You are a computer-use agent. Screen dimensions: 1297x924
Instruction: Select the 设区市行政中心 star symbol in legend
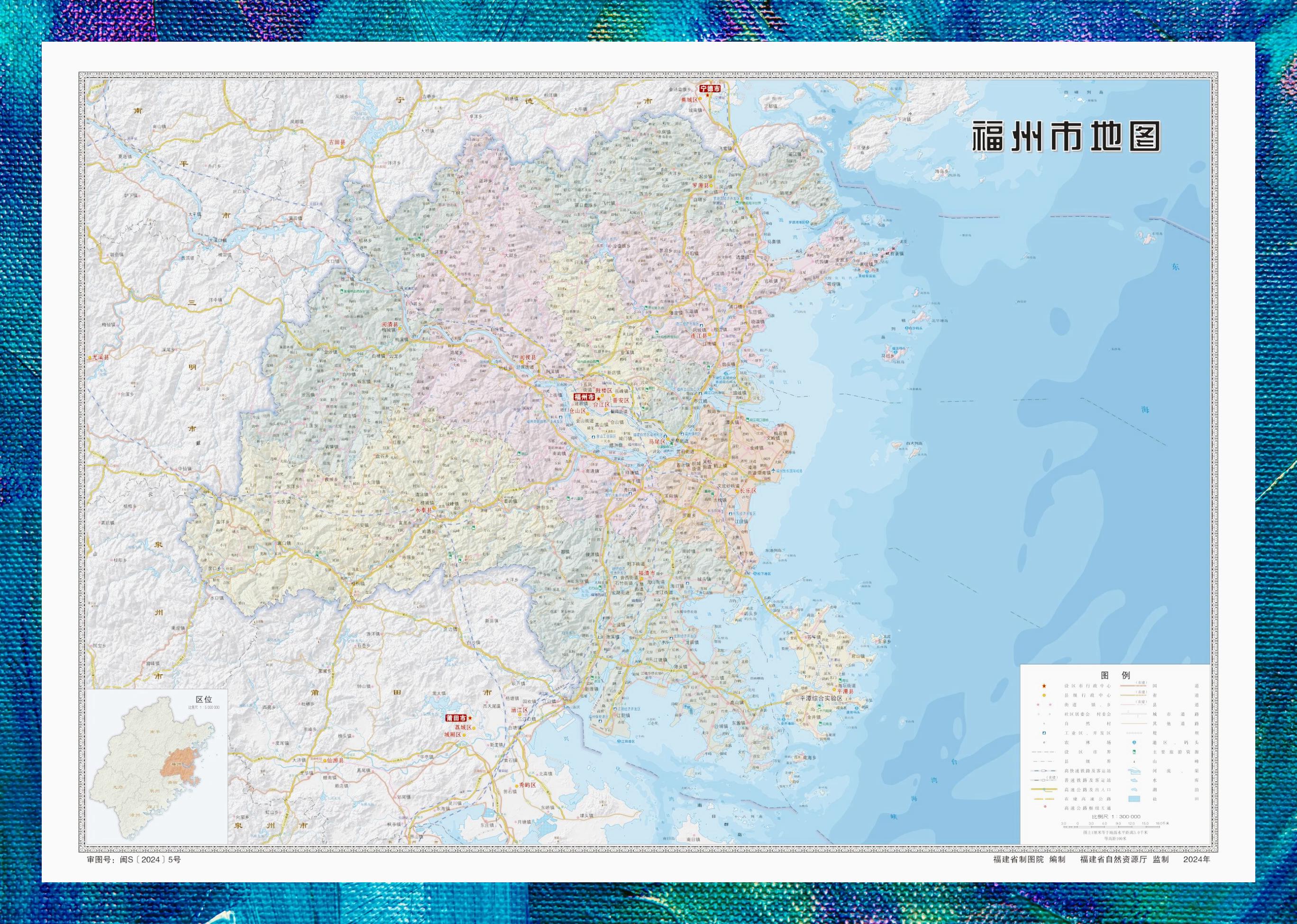tap(1045, 687)
